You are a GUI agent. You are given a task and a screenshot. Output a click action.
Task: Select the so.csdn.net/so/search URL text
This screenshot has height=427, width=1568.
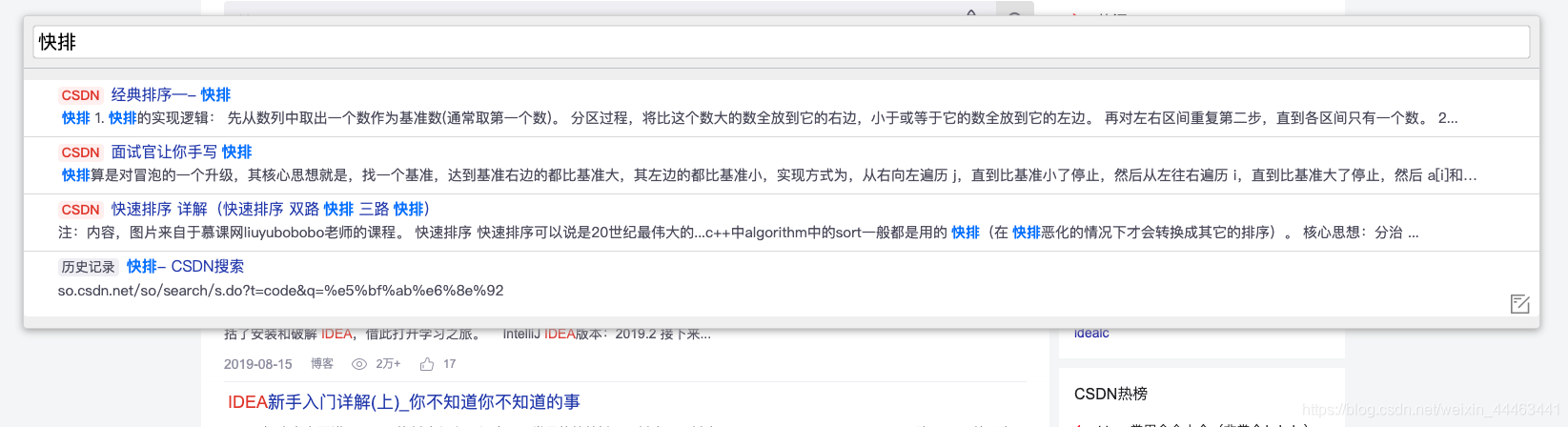tap(280, 290)
